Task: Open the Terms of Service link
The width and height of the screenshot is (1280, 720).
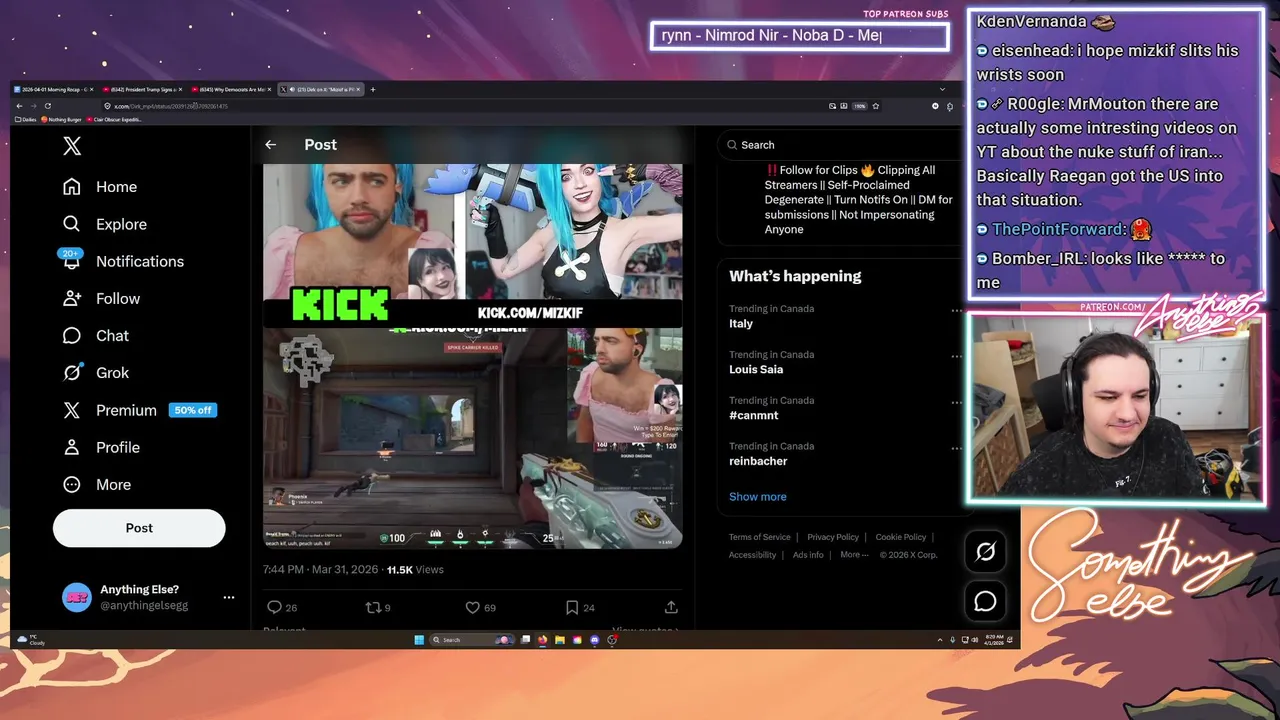Action: [759, 537]
